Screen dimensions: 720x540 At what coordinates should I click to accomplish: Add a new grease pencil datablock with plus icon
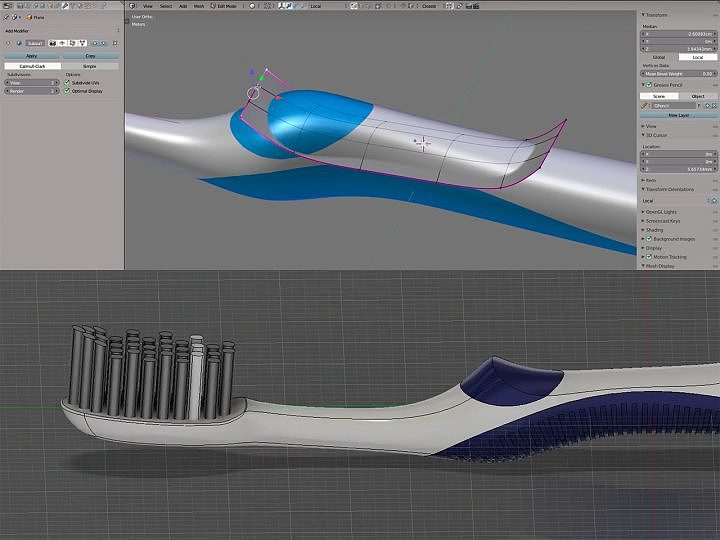click(707, 106)
